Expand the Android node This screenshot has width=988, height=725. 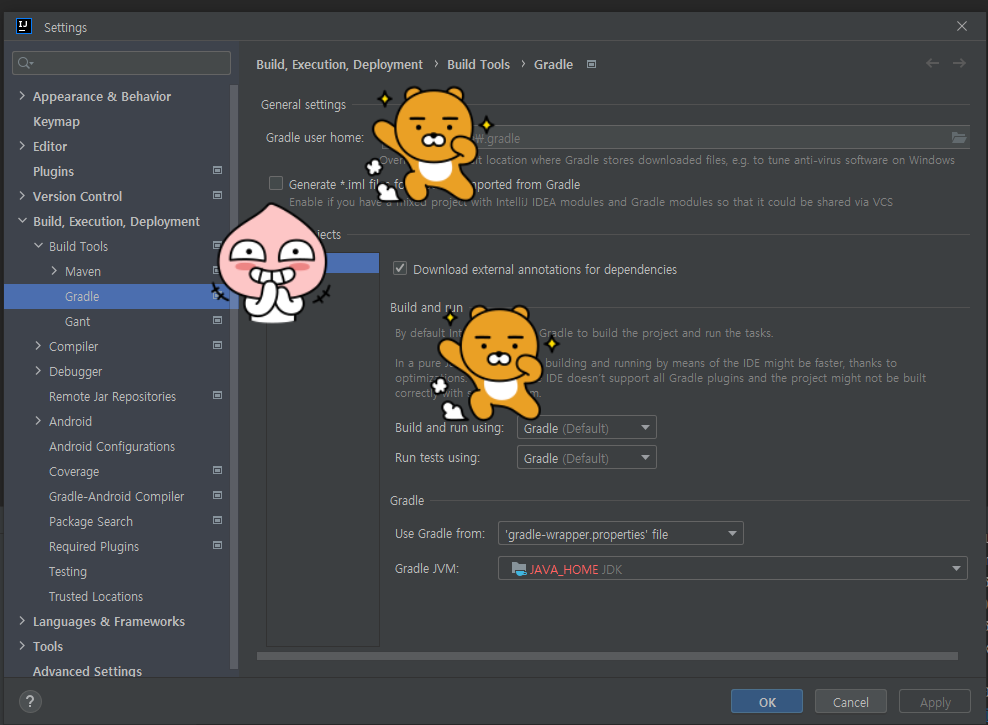pyautogui.click(x=38, y=421)
